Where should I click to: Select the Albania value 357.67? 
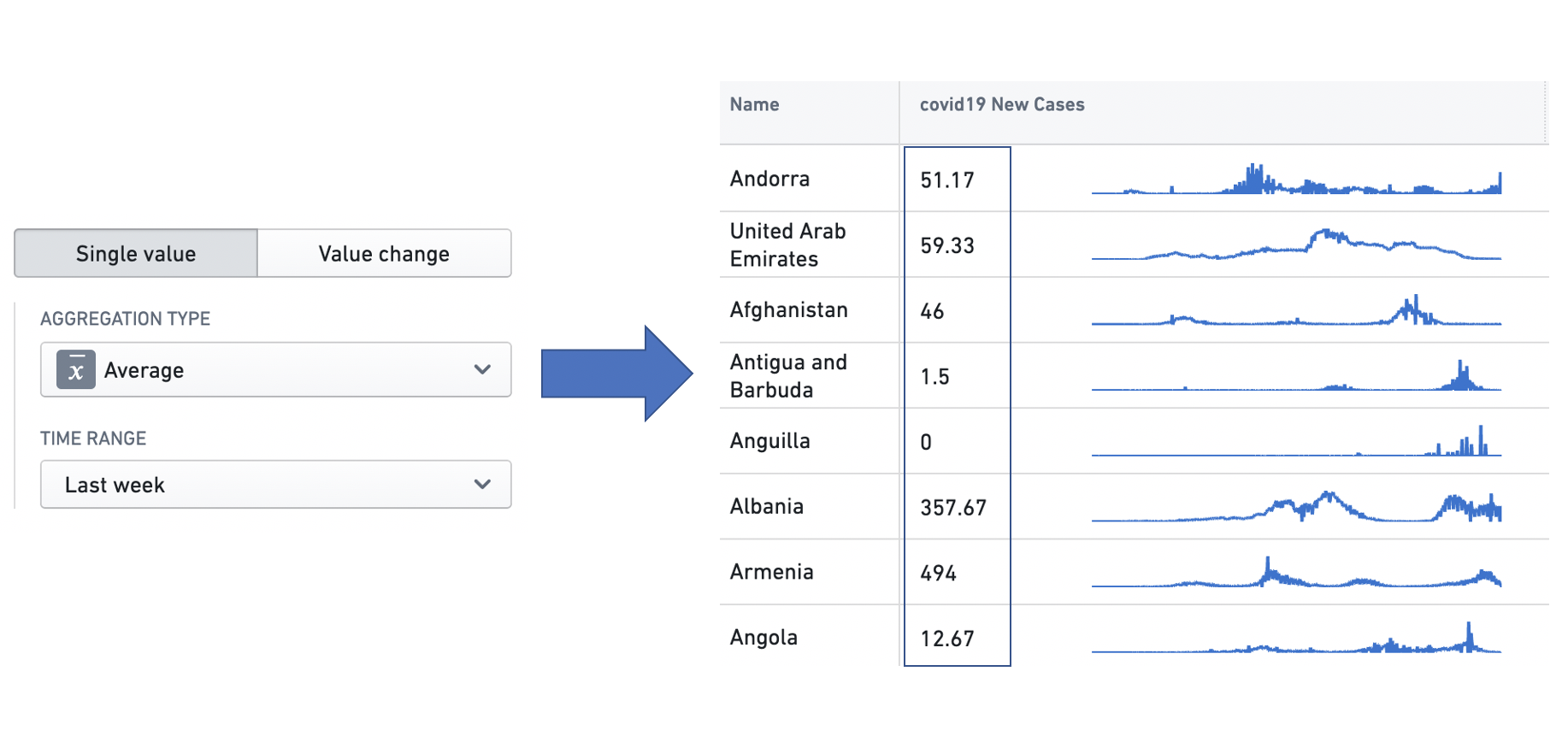click(x=953, y=508)
